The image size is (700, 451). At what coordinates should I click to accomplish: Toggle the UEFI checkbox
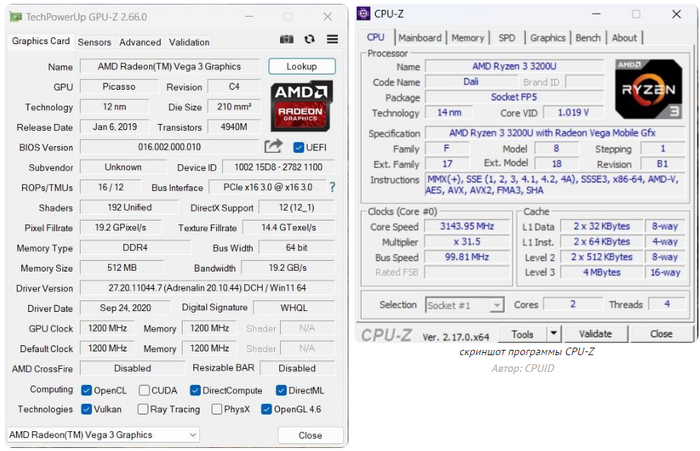[298, 148]
